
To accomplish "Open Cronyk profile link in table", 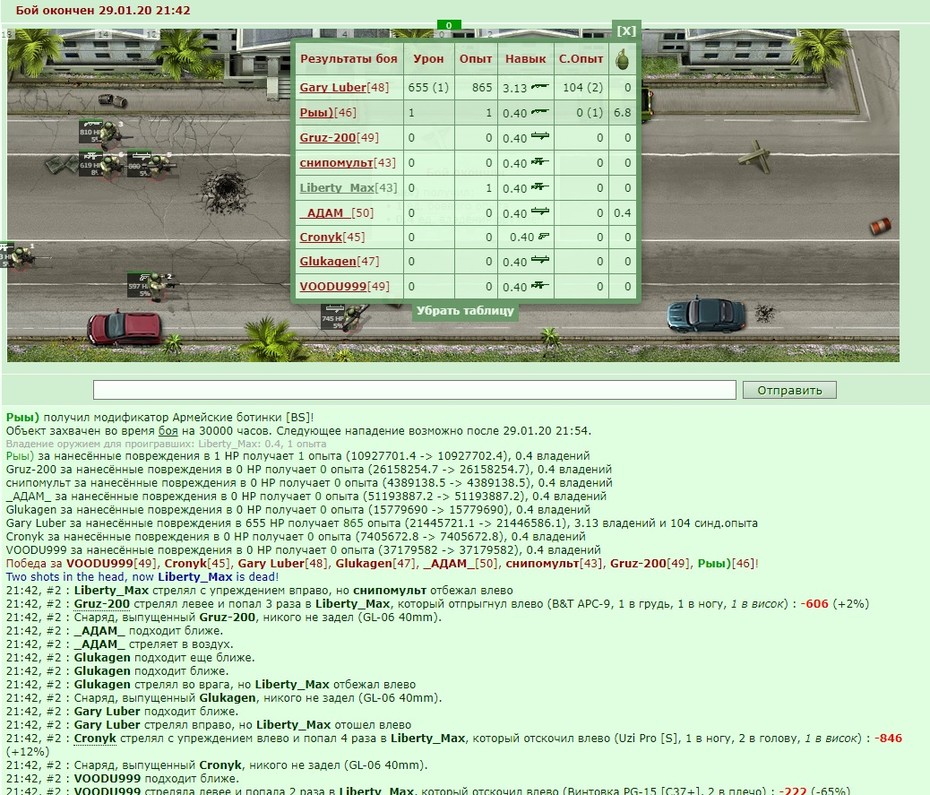I will (x=321, y=237).
